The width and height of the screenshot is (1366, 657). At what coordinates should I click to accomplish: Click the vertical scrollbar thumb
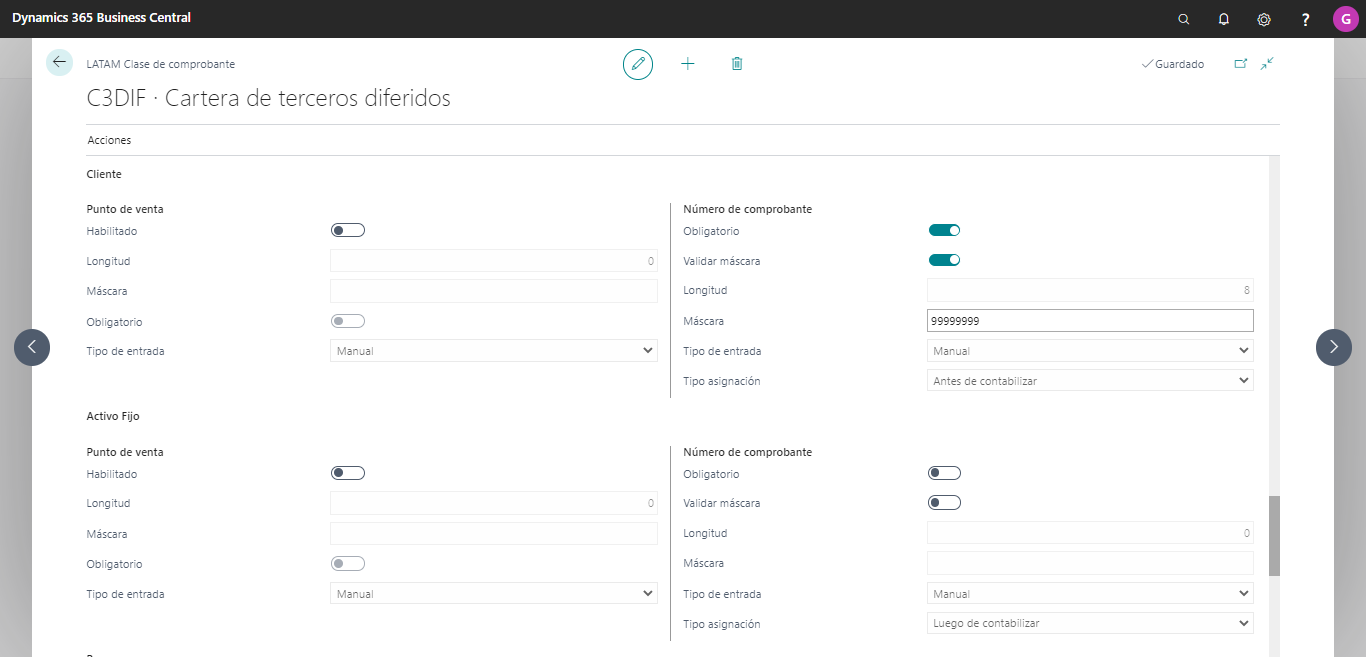pyautogui.click(x=1274, y=535)
